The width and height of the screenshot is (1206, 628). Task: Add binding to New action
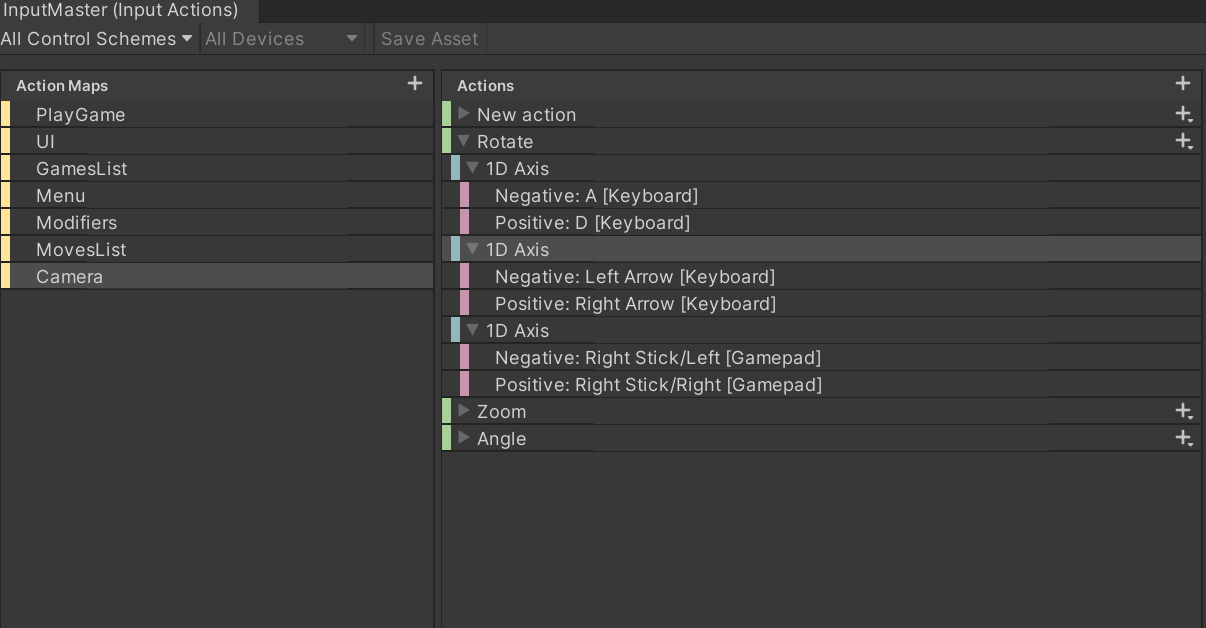point(1184,115)
